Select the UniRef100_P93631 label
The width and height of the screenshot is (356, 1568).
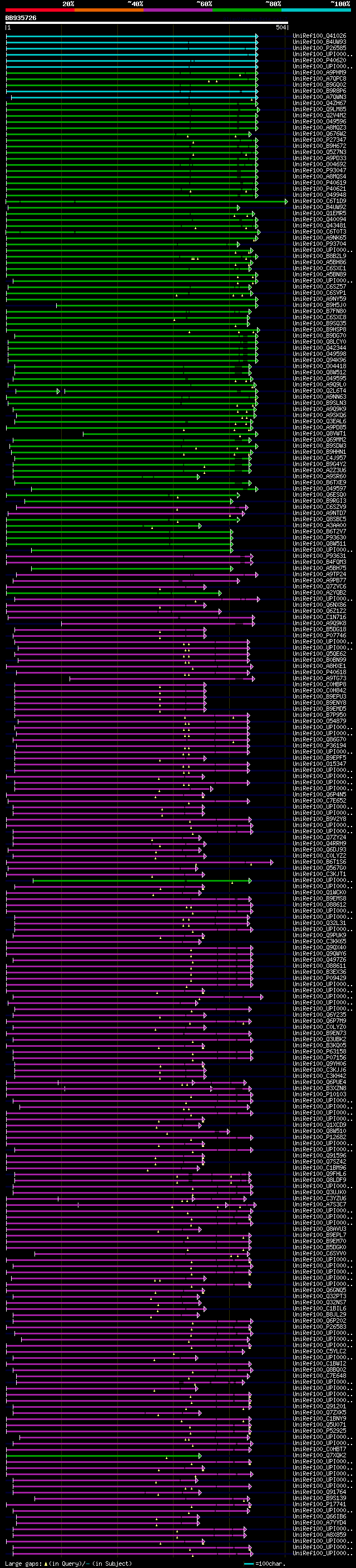coord(319,556)
